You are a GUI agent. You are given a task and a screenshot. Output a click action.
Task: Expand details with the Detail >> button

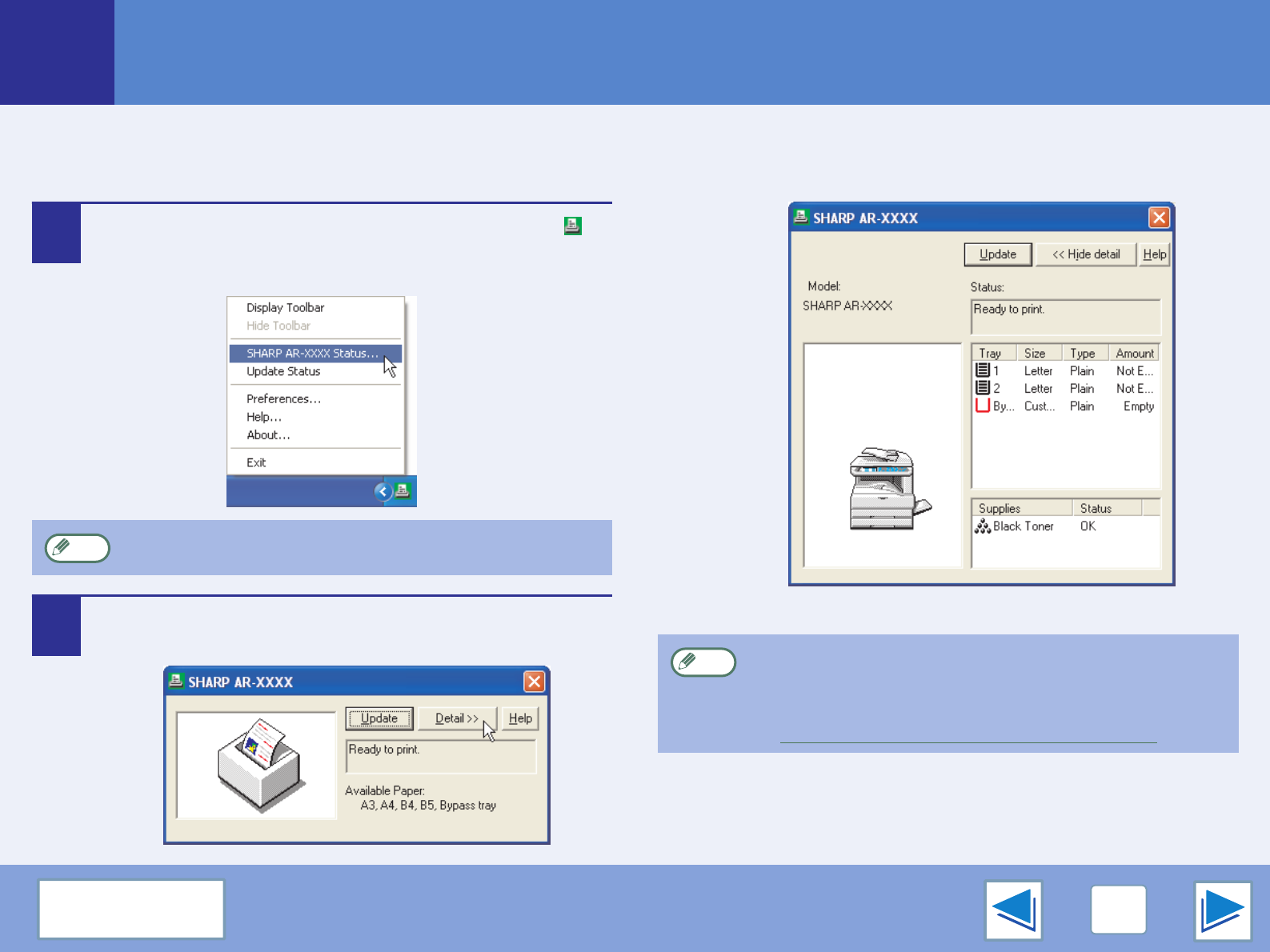pyautogui.click(x=457, y=718)
